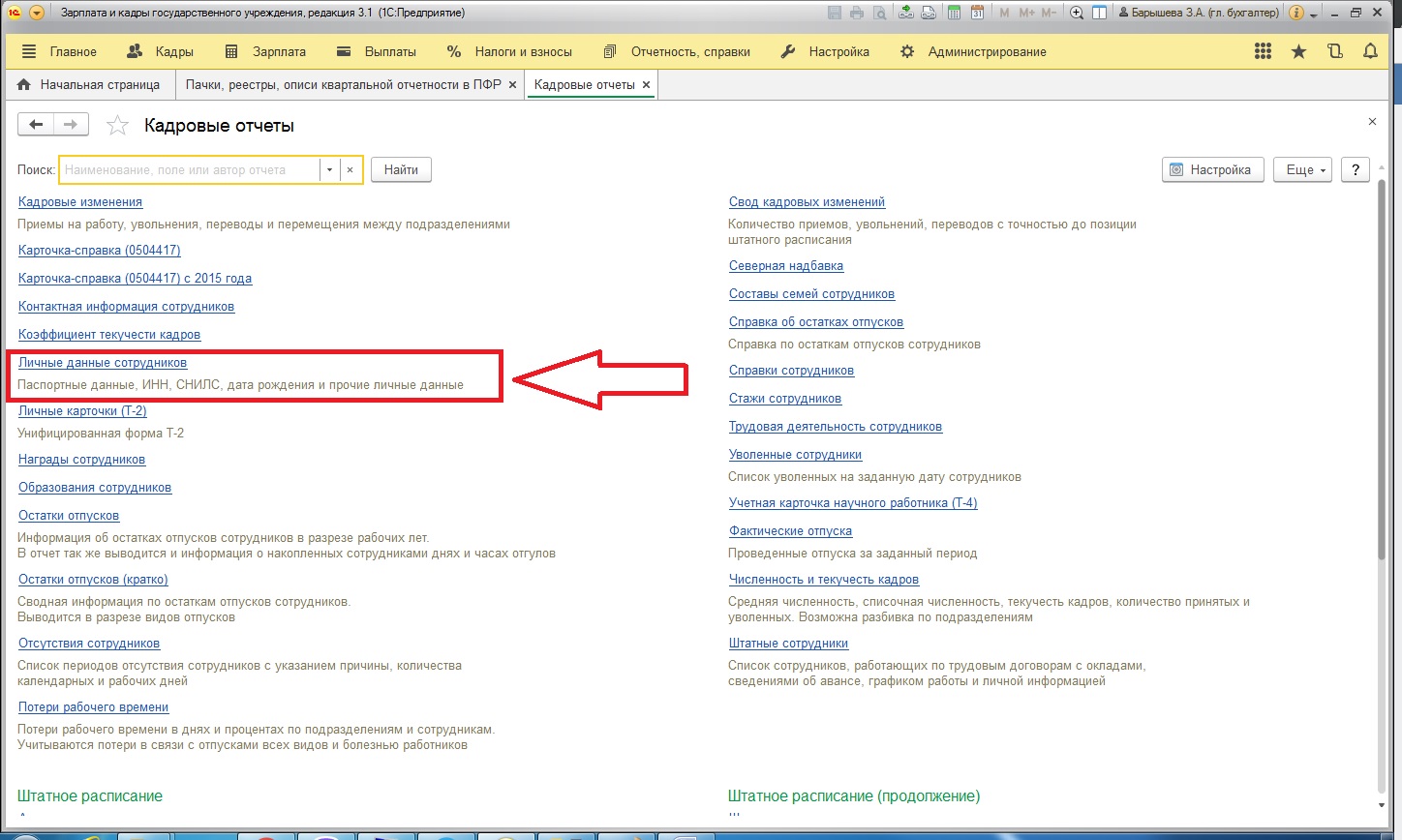1402x840 pixels.
Task: Expand the 1C main menu dropdown arrow
Action: 37,13
